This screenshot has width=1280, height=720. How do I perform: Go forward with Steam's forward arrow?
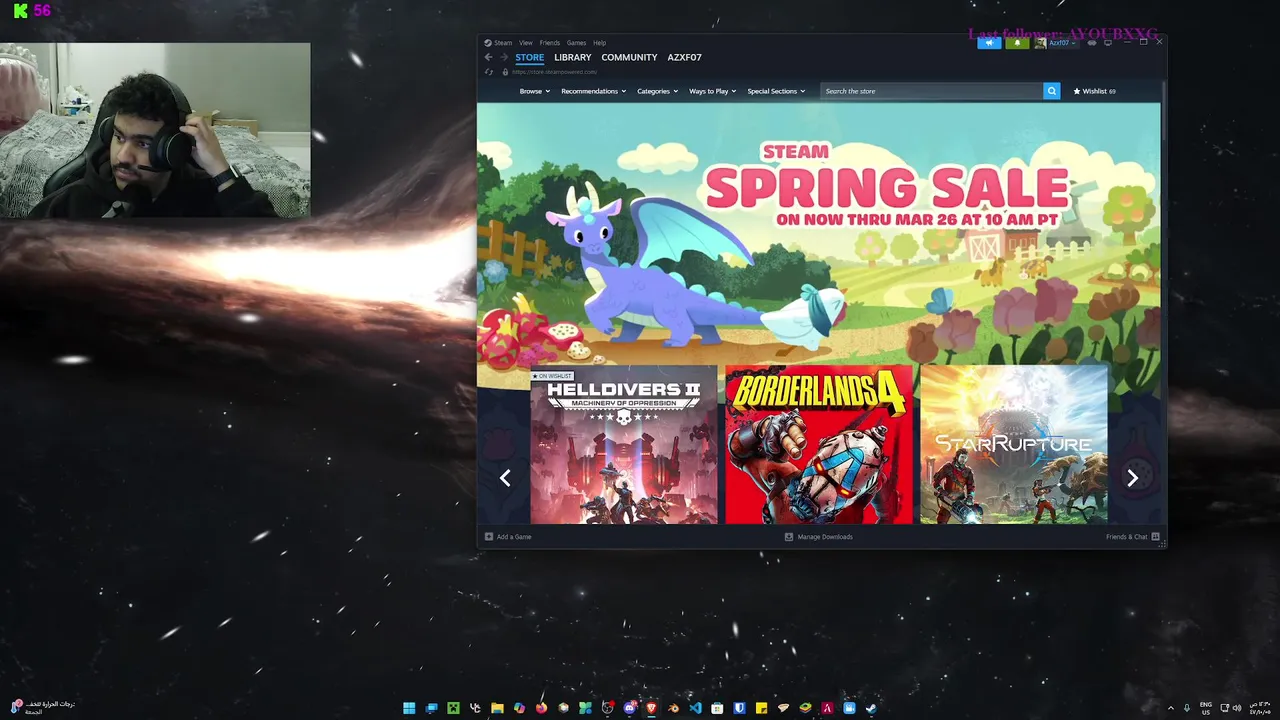click(504, 58)
